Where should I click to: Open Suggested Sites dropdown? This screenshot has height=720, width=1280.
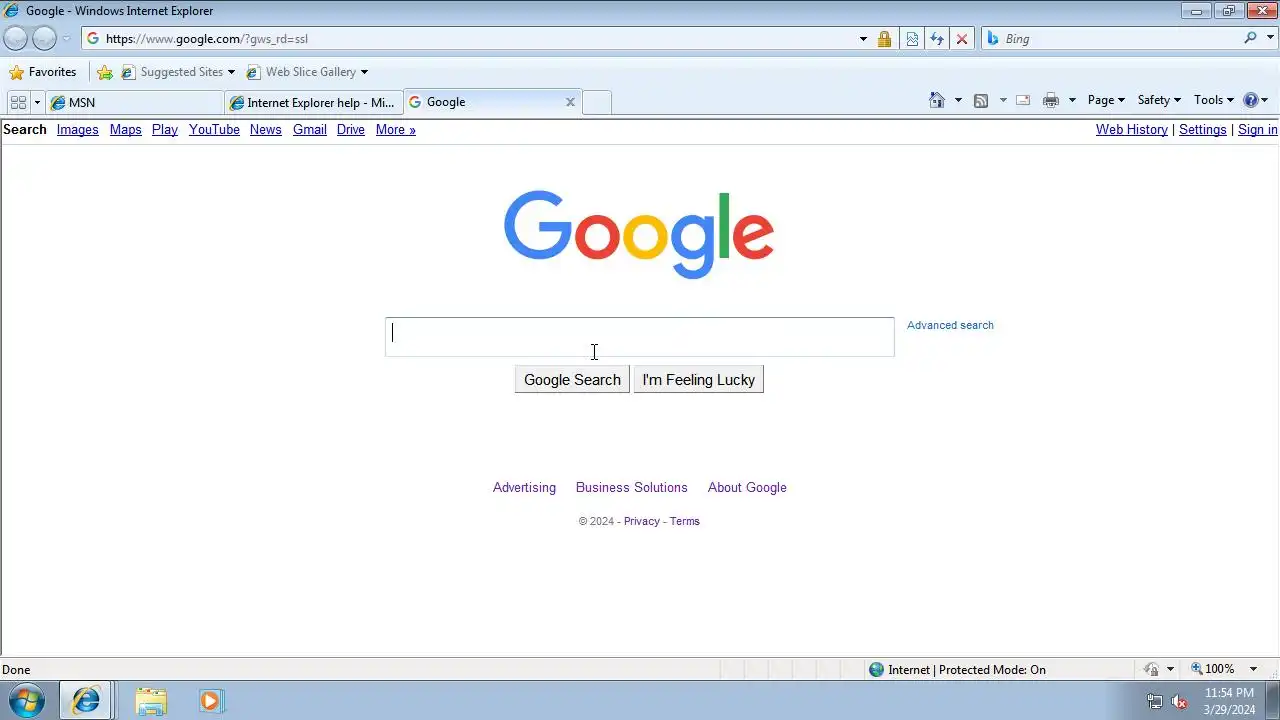point(178,72)
